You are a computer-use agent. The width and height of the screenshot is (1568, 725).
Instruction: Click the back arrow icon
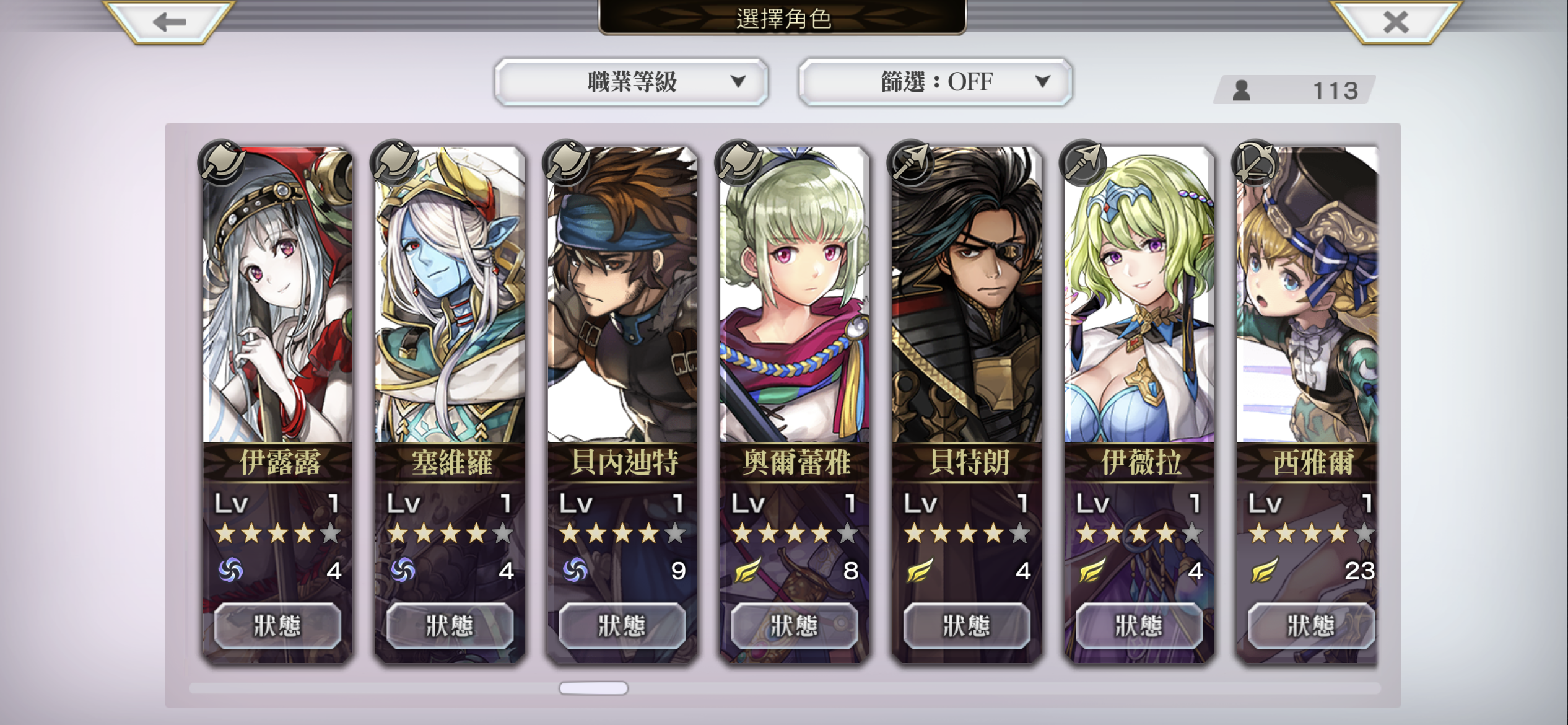point(169,22)
